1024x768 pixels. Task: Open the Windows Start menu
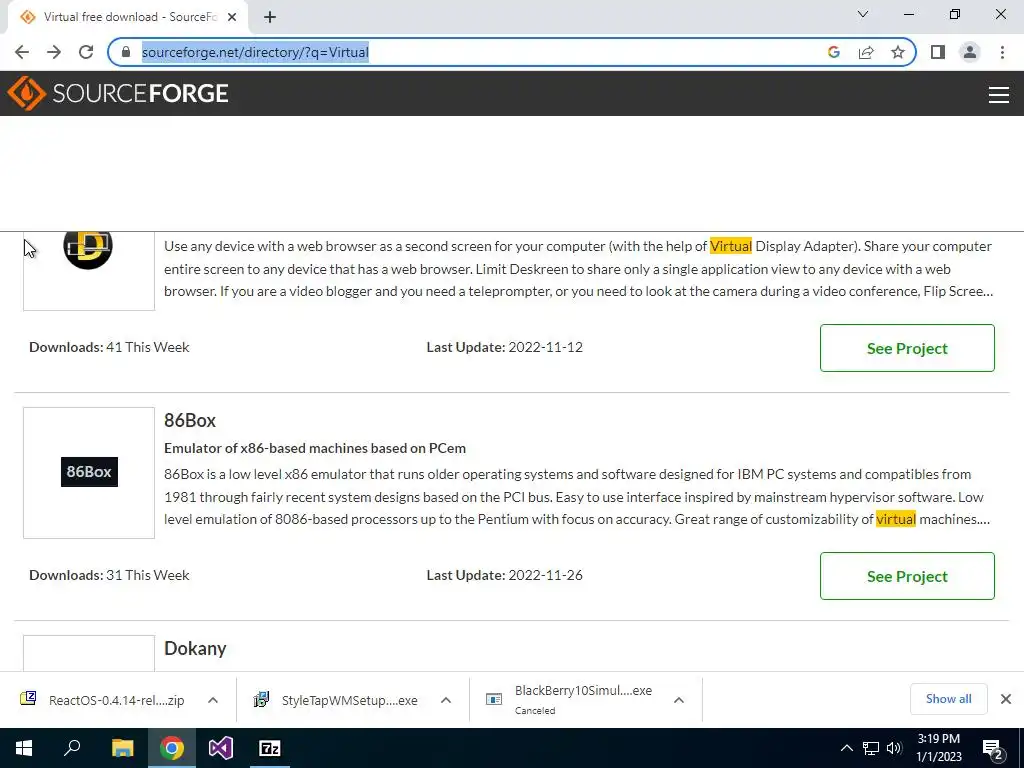(x=24, y=748)
